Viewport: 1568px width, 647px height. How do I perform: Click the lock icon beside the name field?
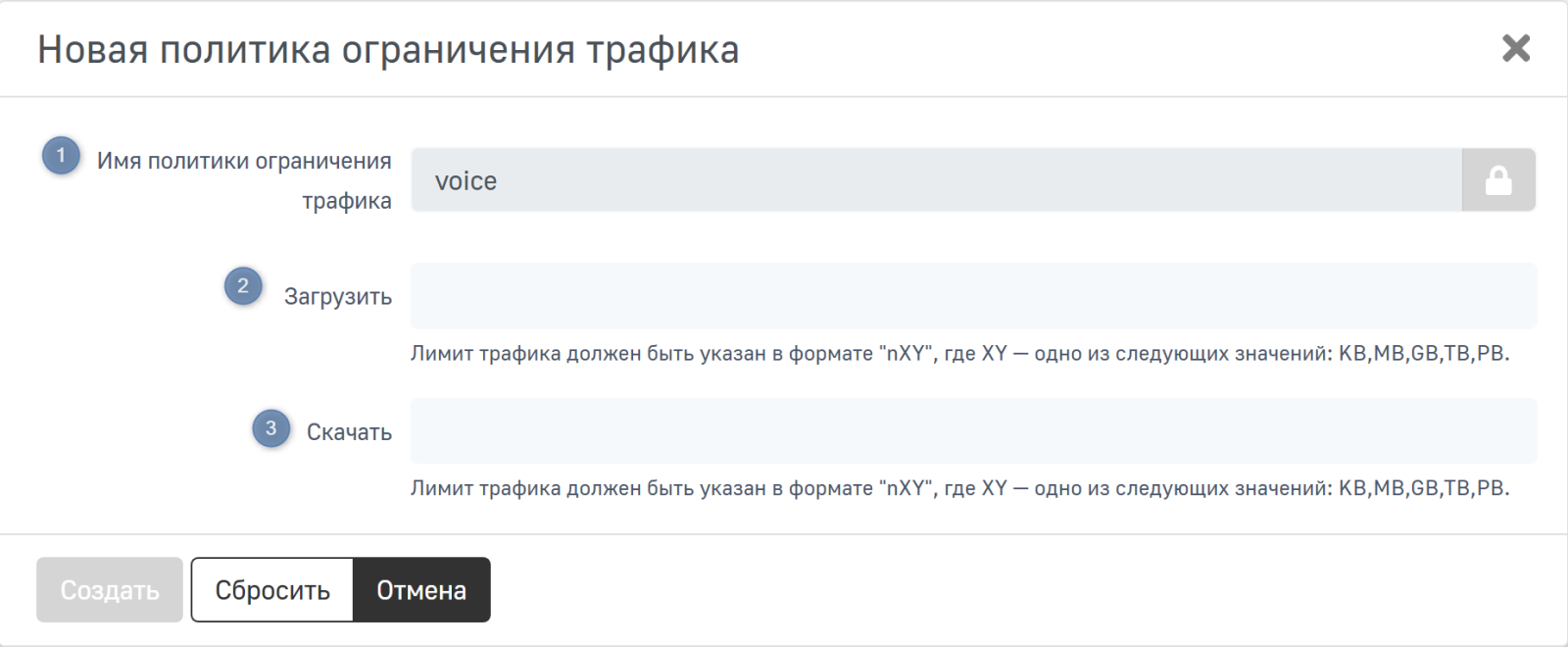1497,180
